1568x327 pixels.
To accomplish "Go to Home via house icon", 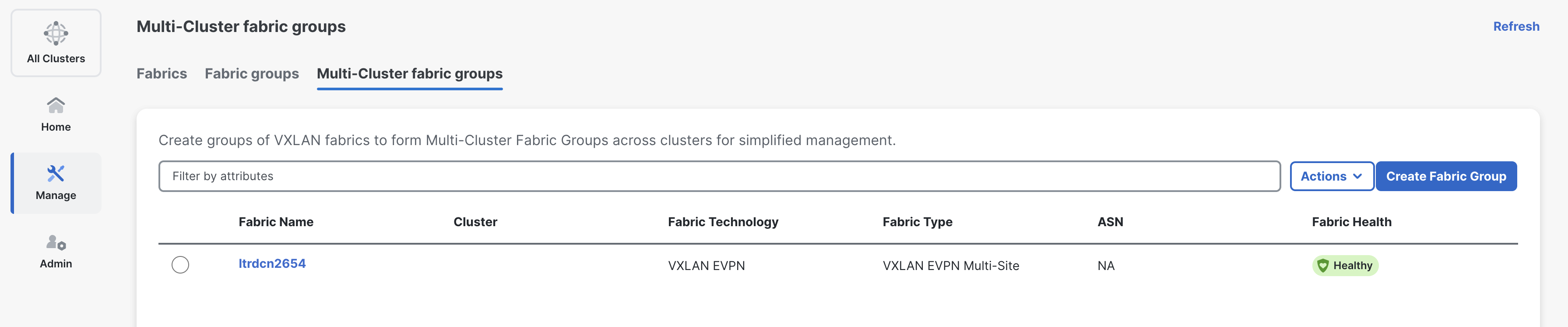I will coord(56,106).
